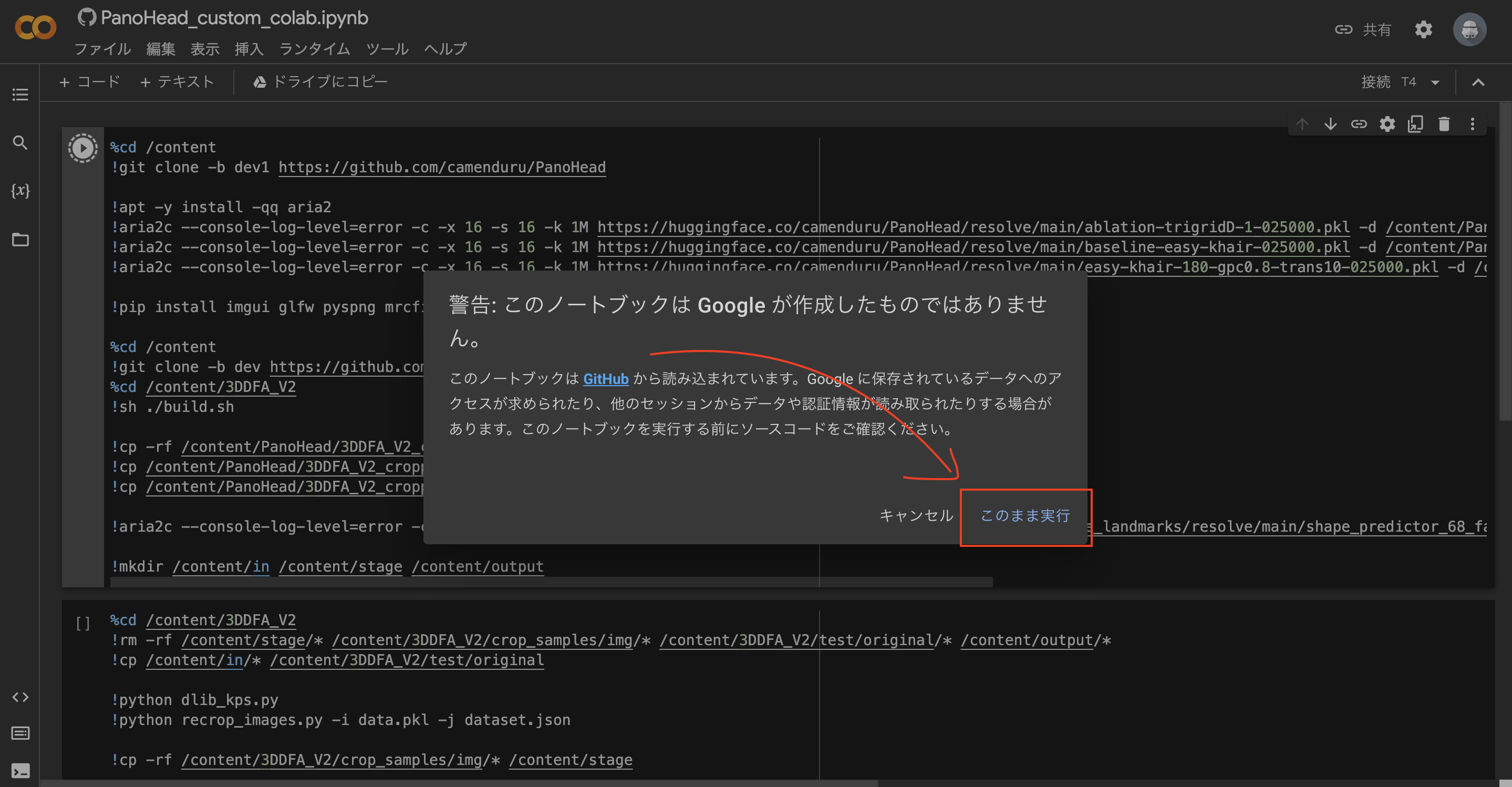Click the notebook title PanoHead_custom_colab.ipynb
Viewport: 1512px width, 787px height.
(234, 18)
